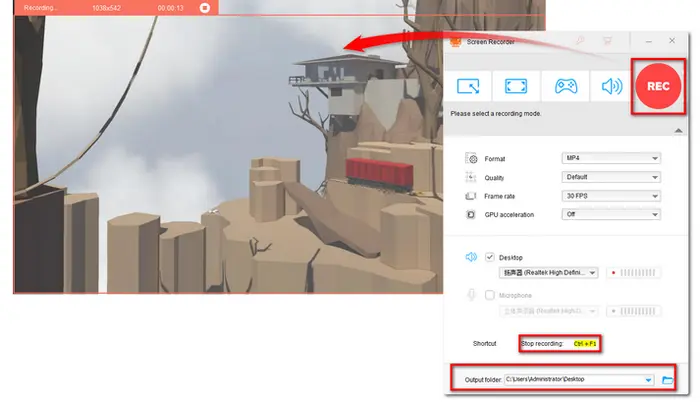Open the GPU acceleration dropdown showing Off
The height and width of the screenshot is (403, 700).
tap(611, 215)
